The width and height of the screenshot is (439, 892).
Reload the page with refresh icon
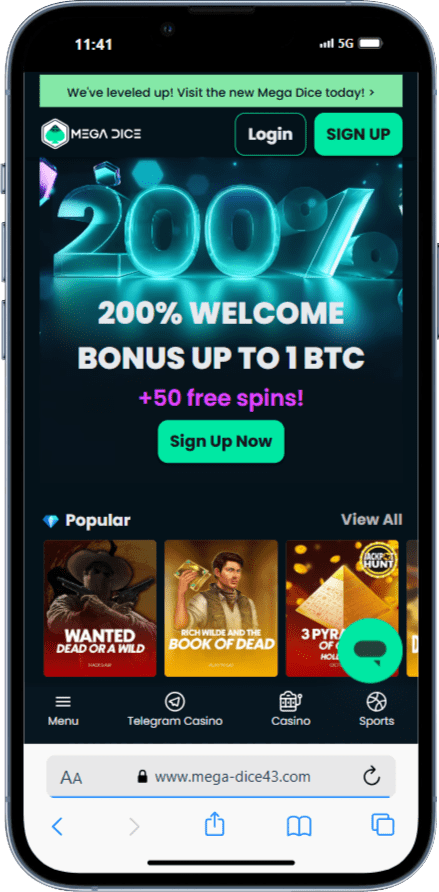coord(371,776)
